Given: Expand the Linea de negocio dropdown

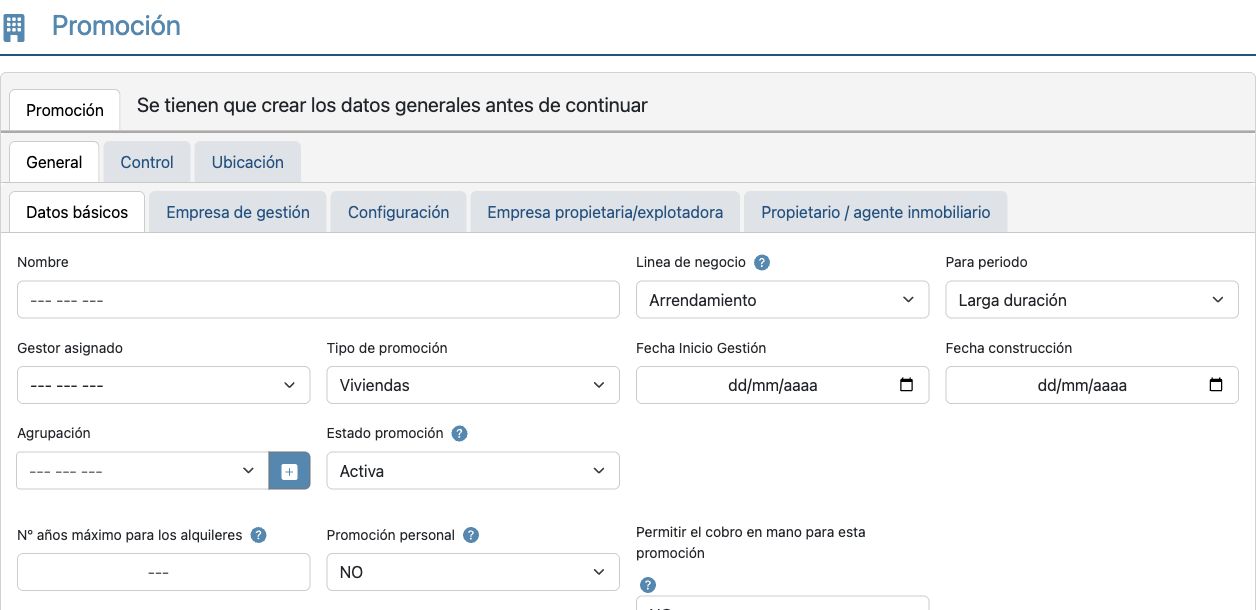Looking at the screenshot, I should pyautogui.click(x=782, y=300).
